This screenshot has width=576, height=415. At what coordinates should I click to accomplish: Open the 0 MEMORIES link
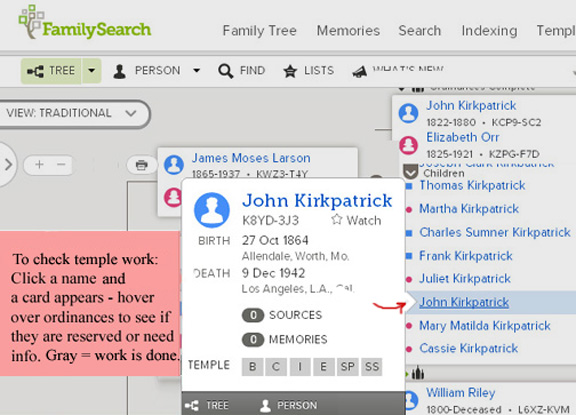284,339
